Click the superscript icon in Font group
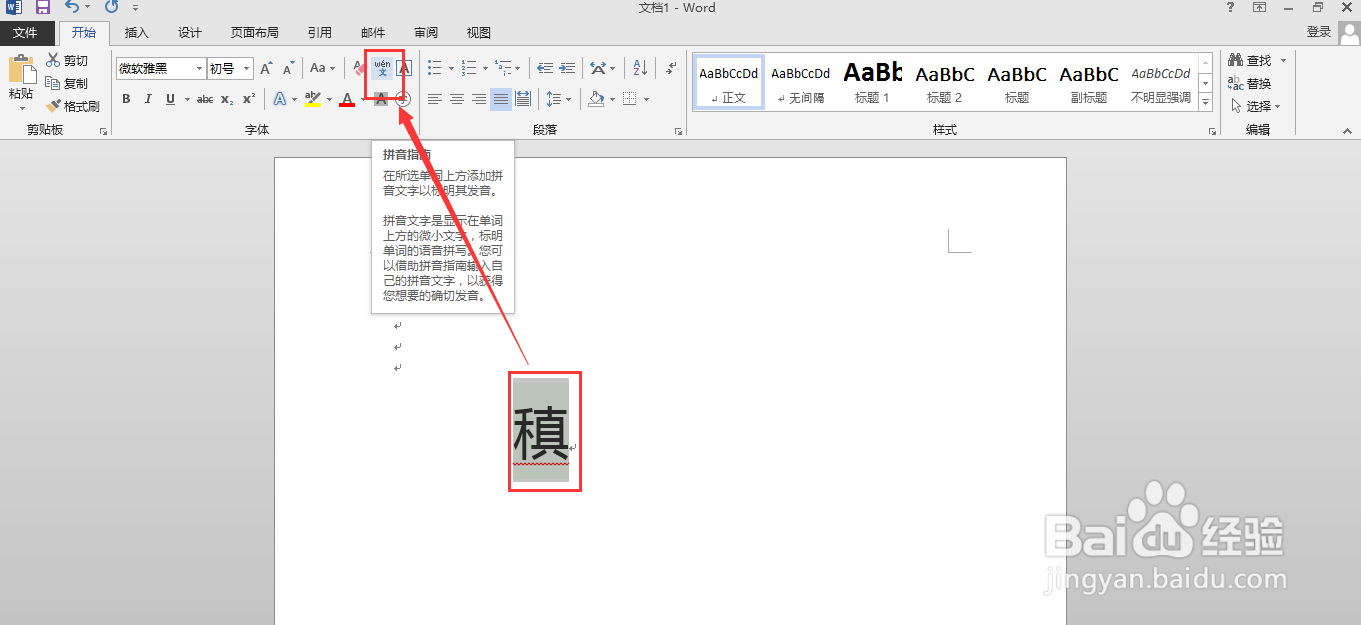This screenshot has width=1361, height=625. point(247,98)
